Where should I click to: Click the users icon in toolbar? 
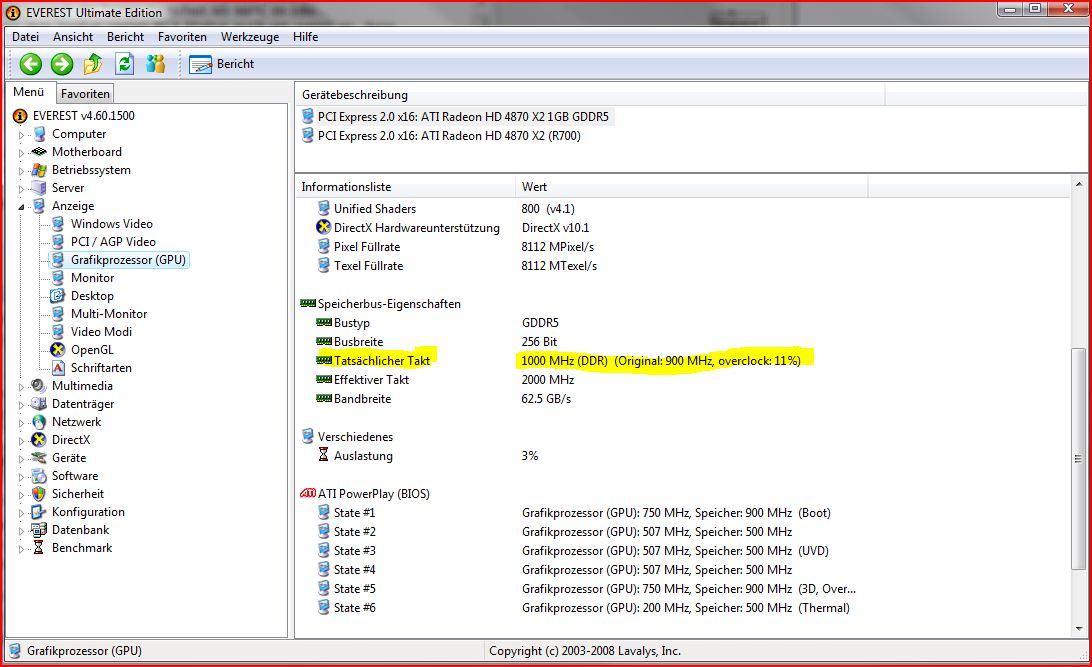click(155, 64)
